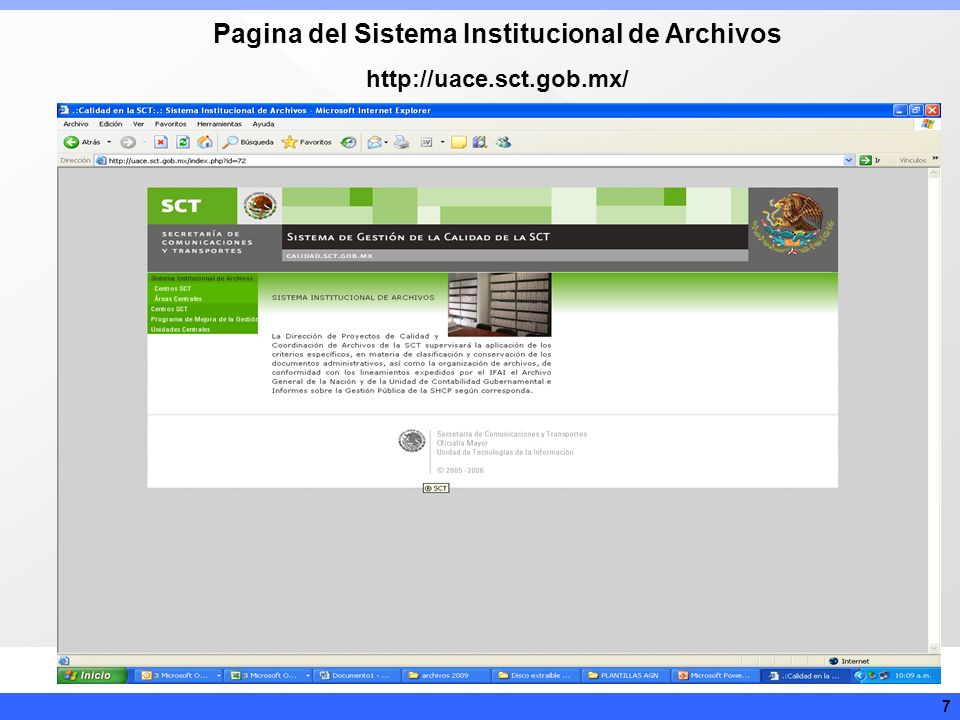This screenshot has height=720, width=960.
Task: Click the page icon in address bar
Action: (101, 160)
